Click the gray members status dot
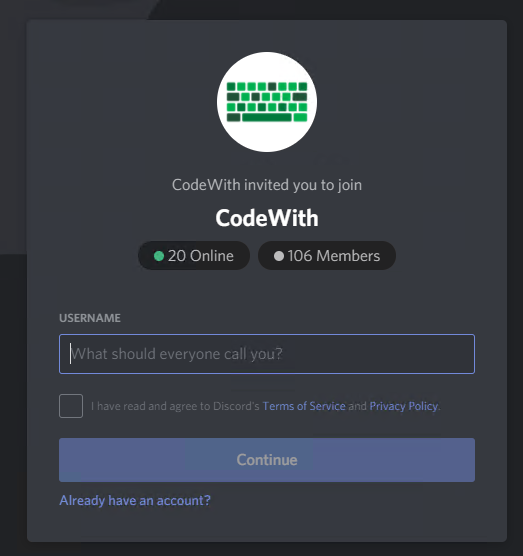 pyautogui.click(x=279, y=256)
